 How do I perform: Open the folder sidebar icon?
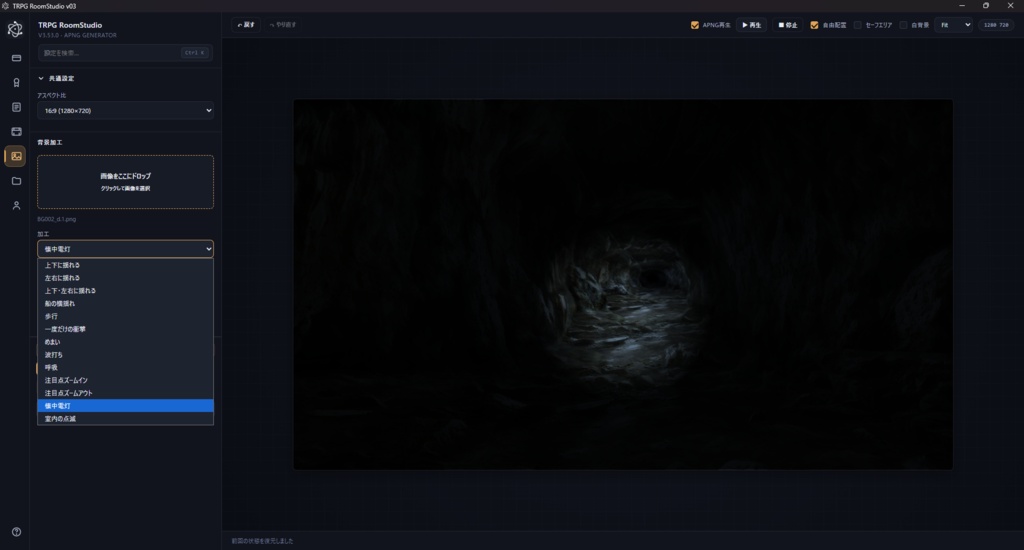click(16, 181)
